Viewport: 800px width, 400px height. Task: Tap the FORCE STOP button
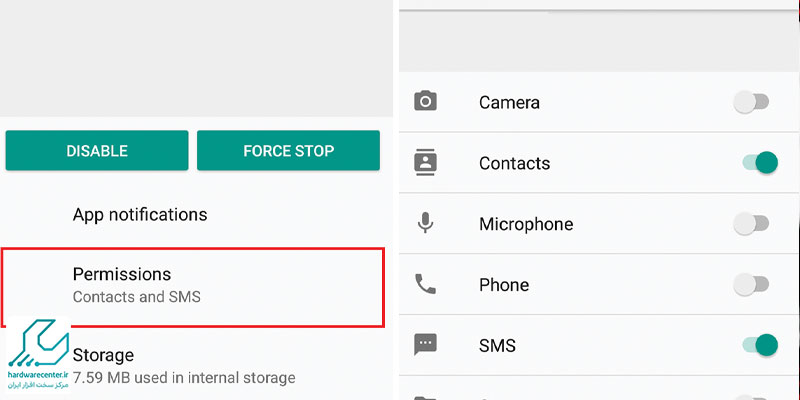[x=288, y=151]
